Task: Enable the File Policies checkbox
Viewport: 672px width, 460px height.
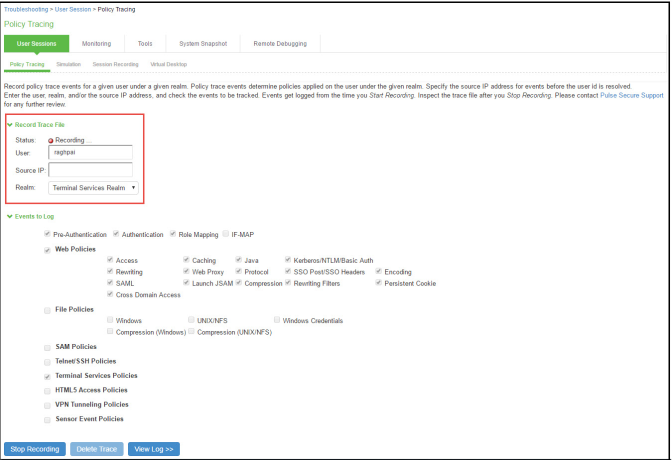Action: point(47,310)
